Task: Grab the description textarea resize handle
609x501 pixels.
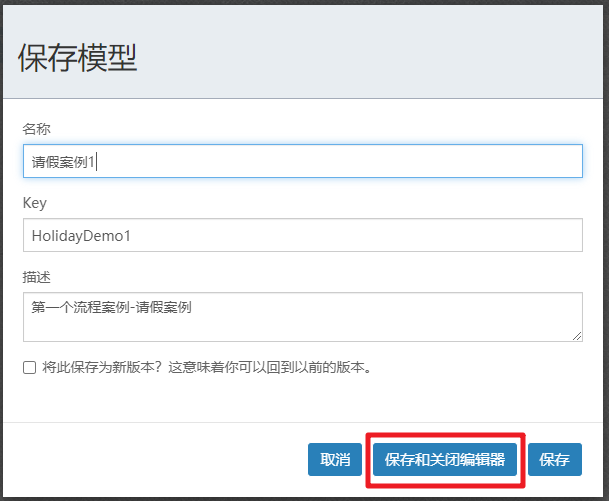Action: (577, 336)
